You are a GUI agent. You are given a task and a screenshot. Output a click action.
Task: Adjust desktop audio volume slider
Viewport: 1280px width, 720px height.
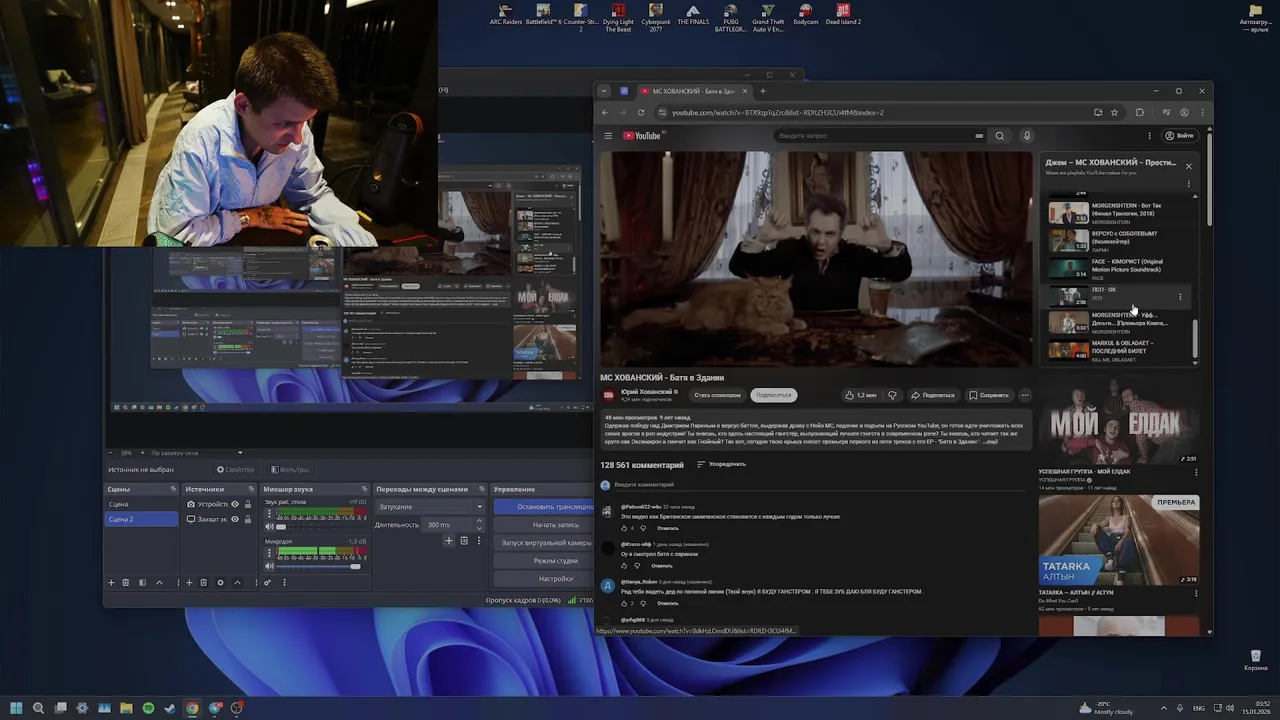click(322, 527)
